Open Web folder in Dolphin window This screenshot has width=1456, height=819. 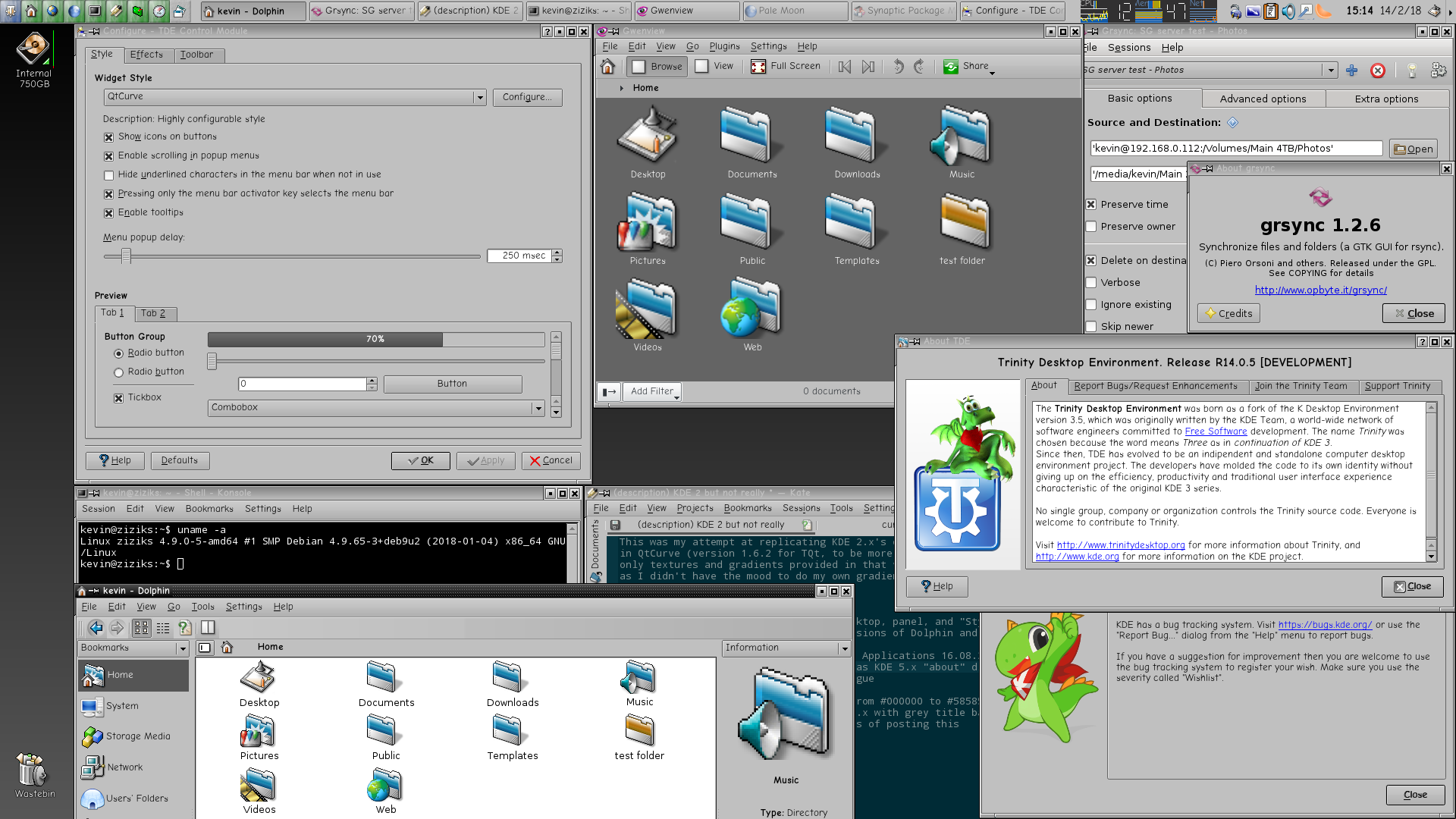pyautogui.click(x=385, y=791)
